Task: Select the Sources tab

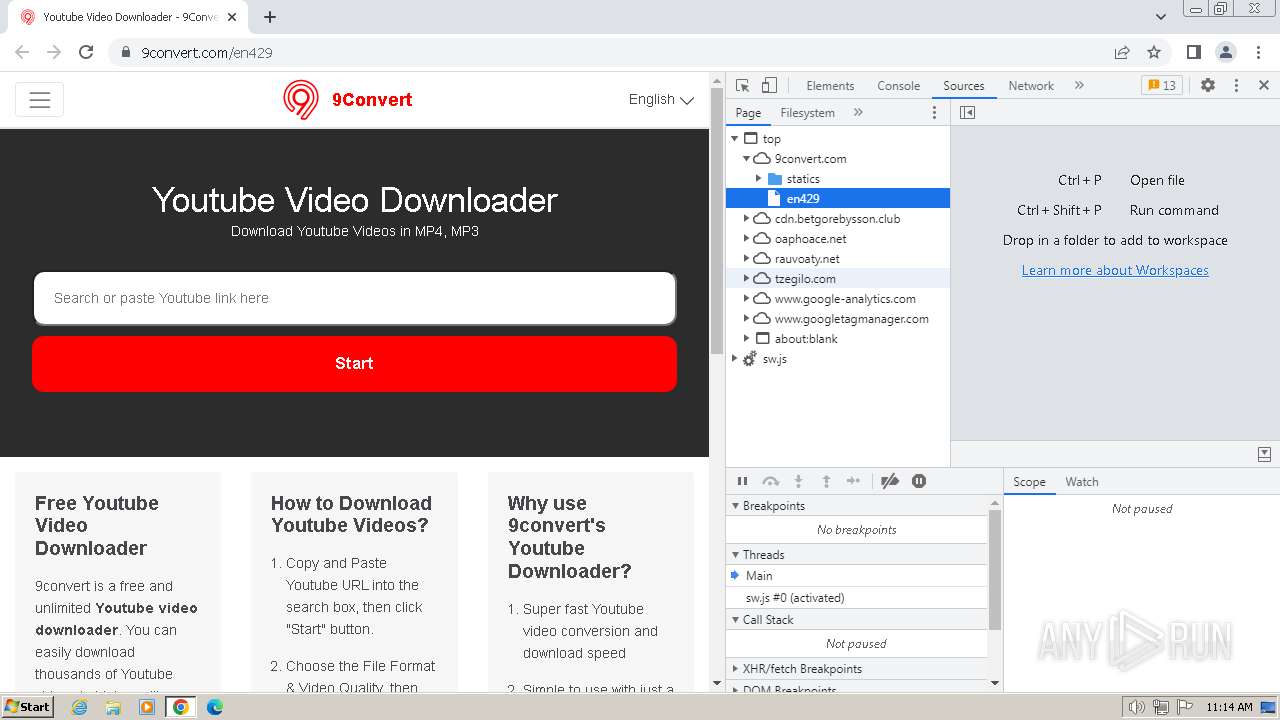Action: 964,86
